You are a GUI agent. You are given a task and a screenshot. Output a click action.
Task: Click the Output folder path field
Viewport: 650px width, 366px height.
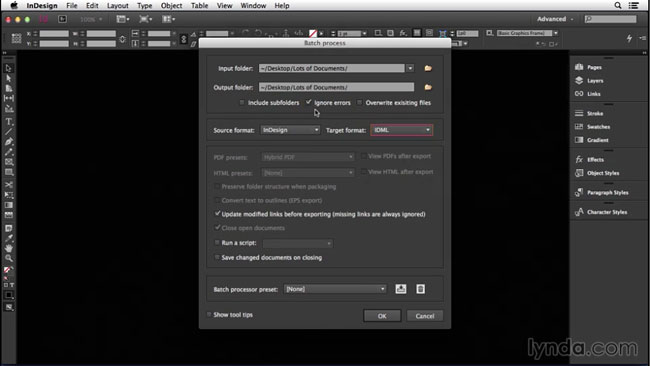[336, 87]
